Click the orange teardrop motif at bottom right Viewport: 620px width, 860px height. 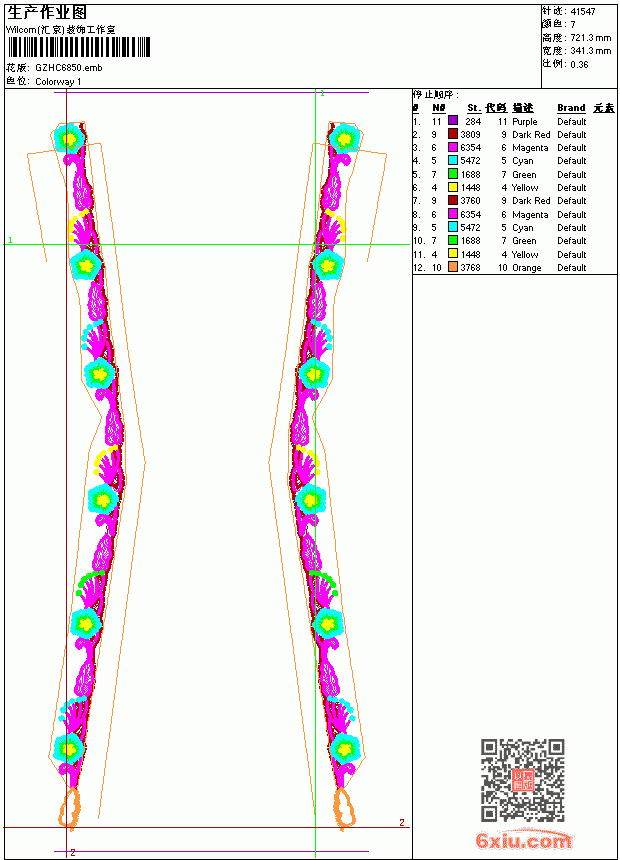(345, 808)
